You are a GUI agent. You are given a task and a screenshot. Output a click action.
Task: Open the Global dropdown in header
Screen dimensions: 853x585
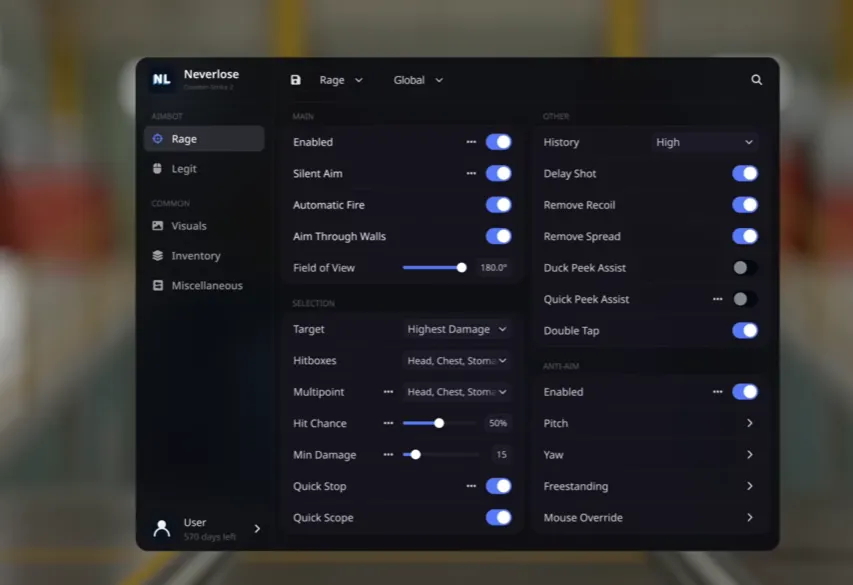click(x=418, y=80)
